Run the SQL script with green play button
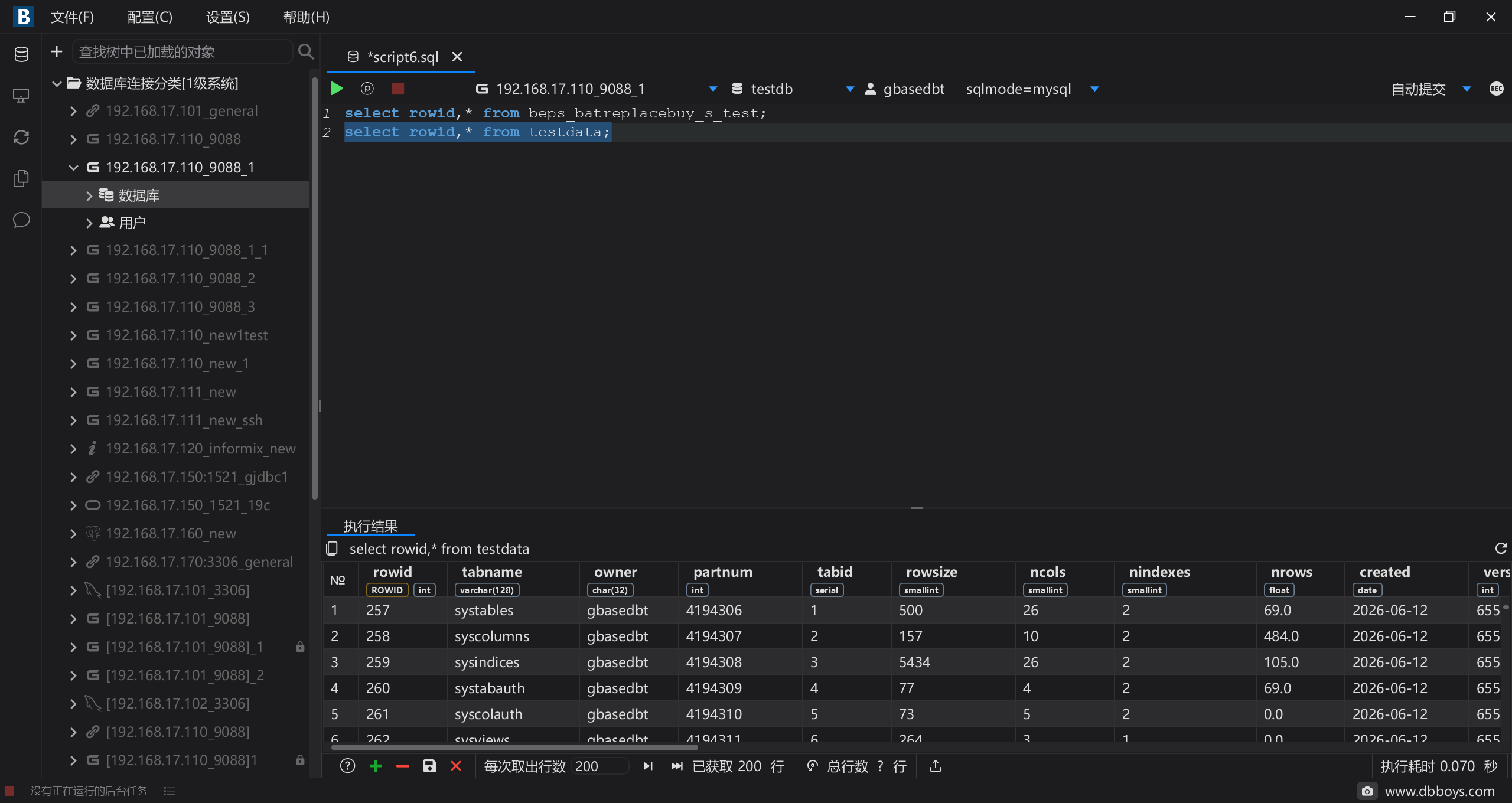1512x803 pixels. 337,89
